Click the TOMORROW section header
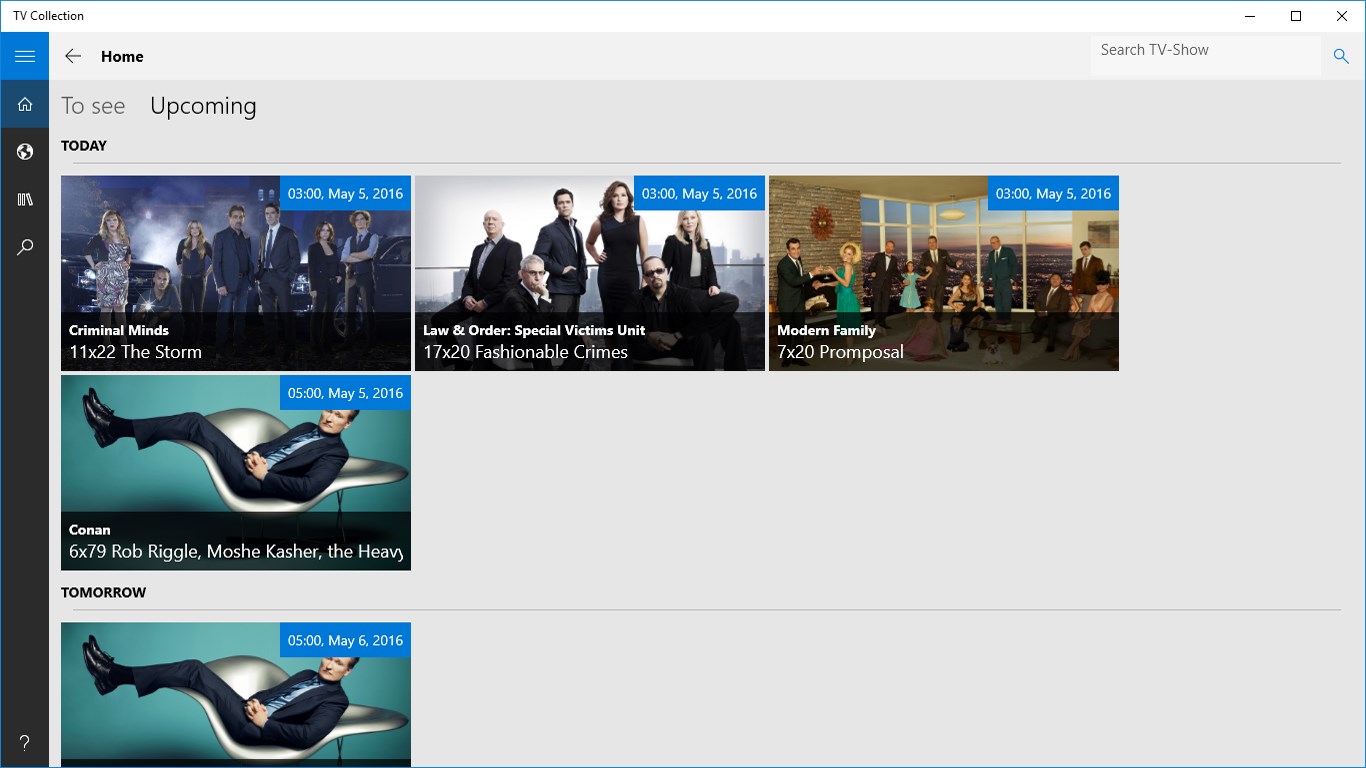 tap(104, 593)
